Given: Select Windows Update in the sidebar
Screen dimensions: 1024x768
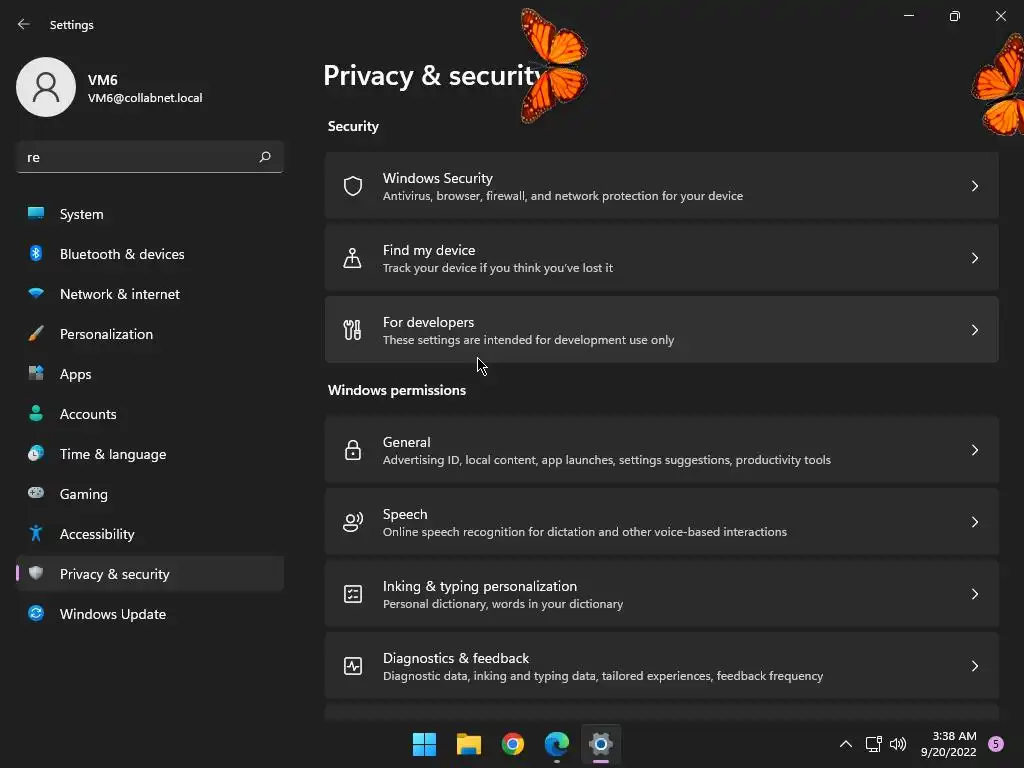Looking at the screenshot, I should pos(112,614).
